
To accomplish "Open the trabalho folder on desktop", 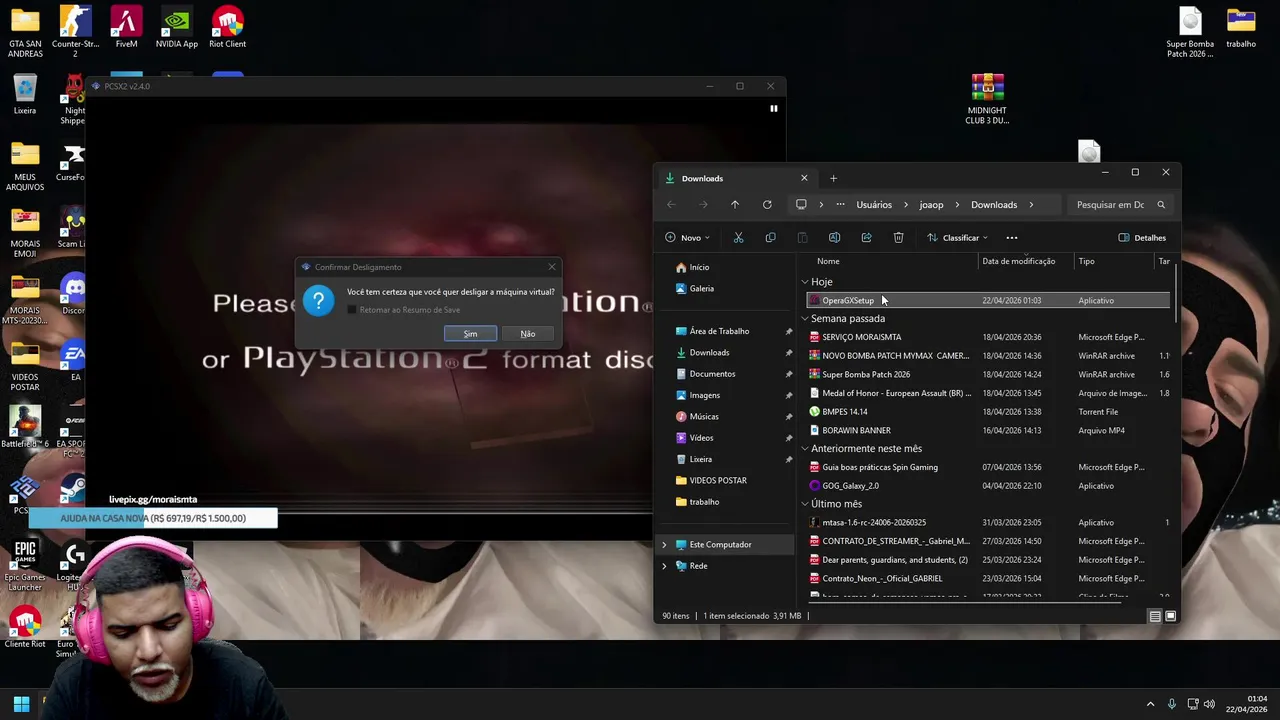I will (1241, 27).
